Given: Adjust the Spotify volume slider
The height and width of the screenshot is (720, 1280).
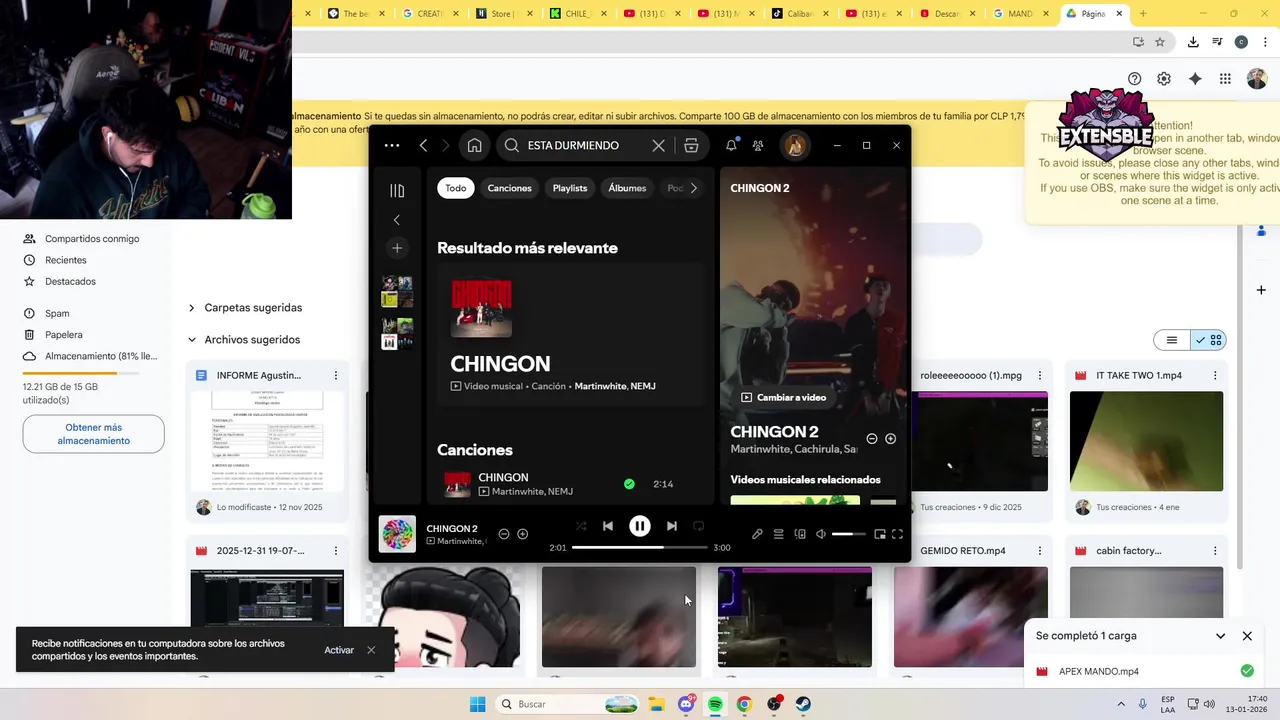Looking at the screenshot, I should click(849, 534).
